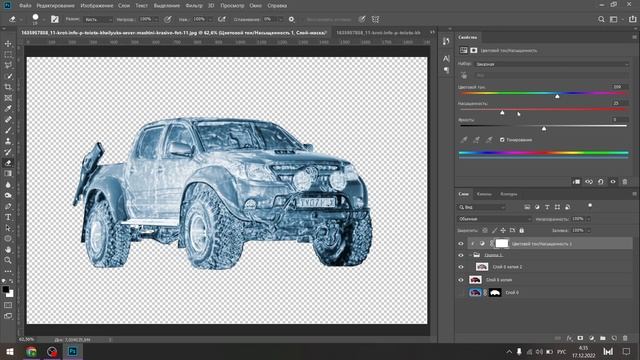Image resolution: width=640 pixels, height=360 pixels.
Task: Select the Hand tool
Action: tap(8, 249)
